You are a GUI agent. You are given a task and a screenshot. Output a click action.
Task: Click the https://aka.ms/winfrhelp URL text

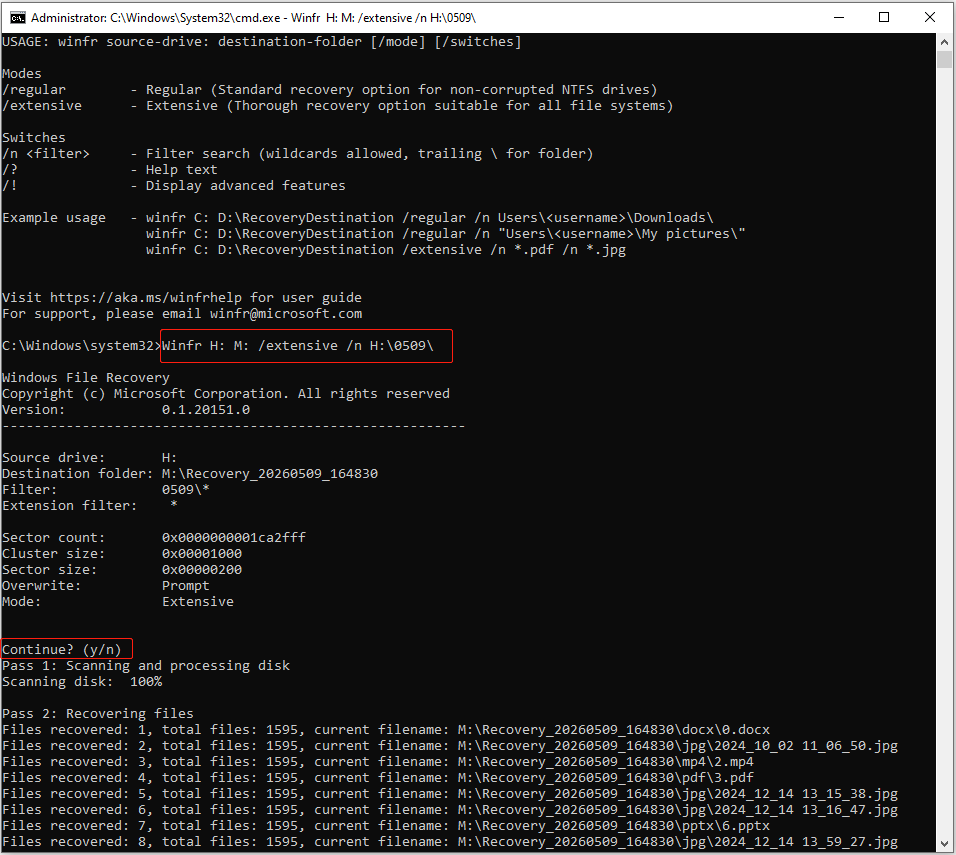[146, 298]
